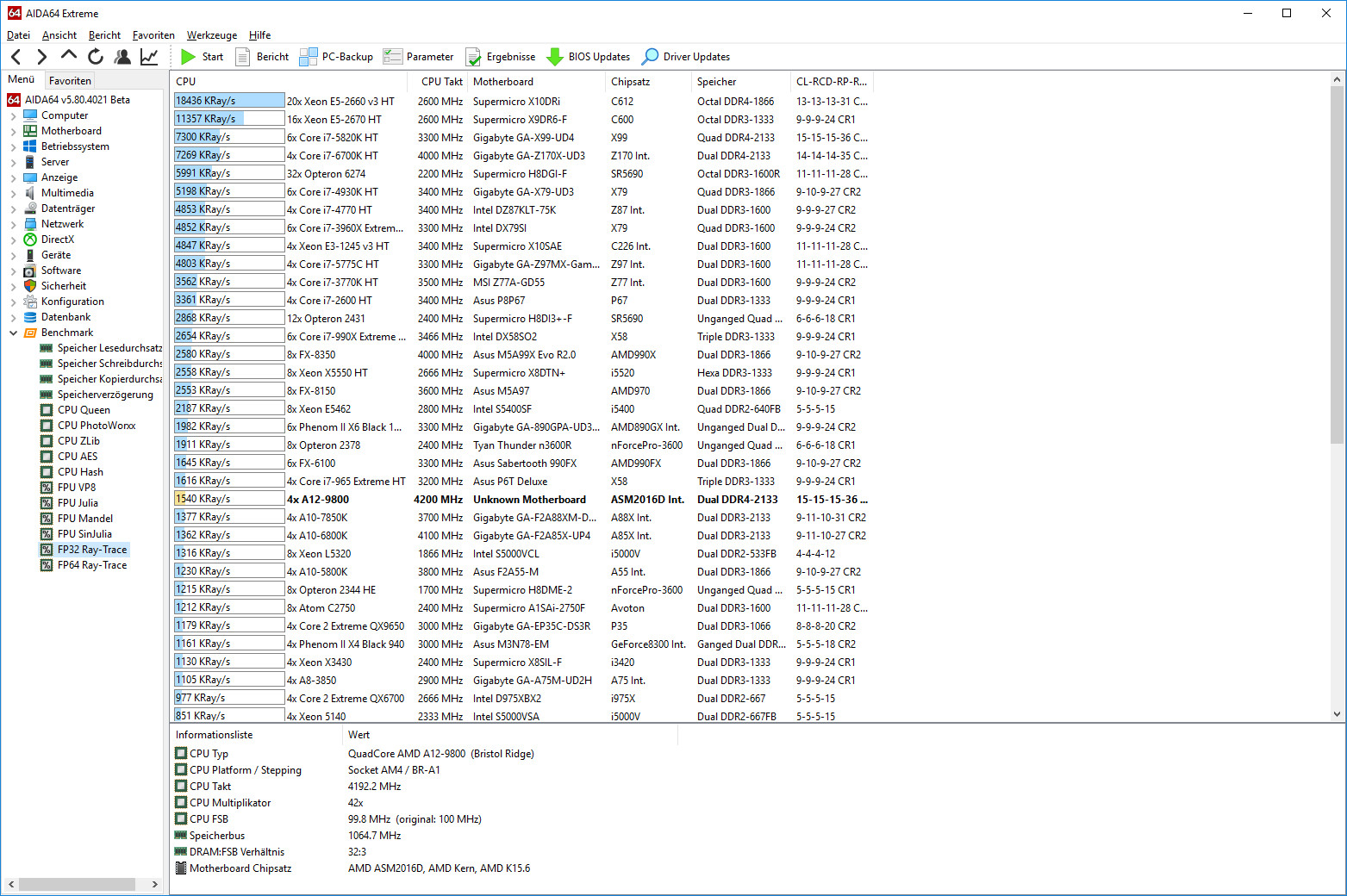
Task: Expand the Netzwerk tree node
Action: point(13,224)
